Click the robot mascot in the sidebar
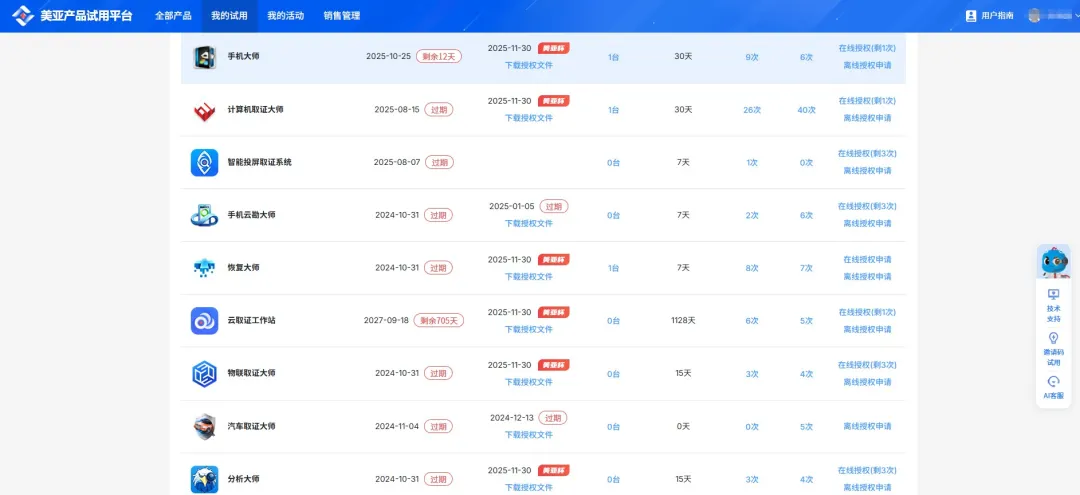 [1053, 262]
